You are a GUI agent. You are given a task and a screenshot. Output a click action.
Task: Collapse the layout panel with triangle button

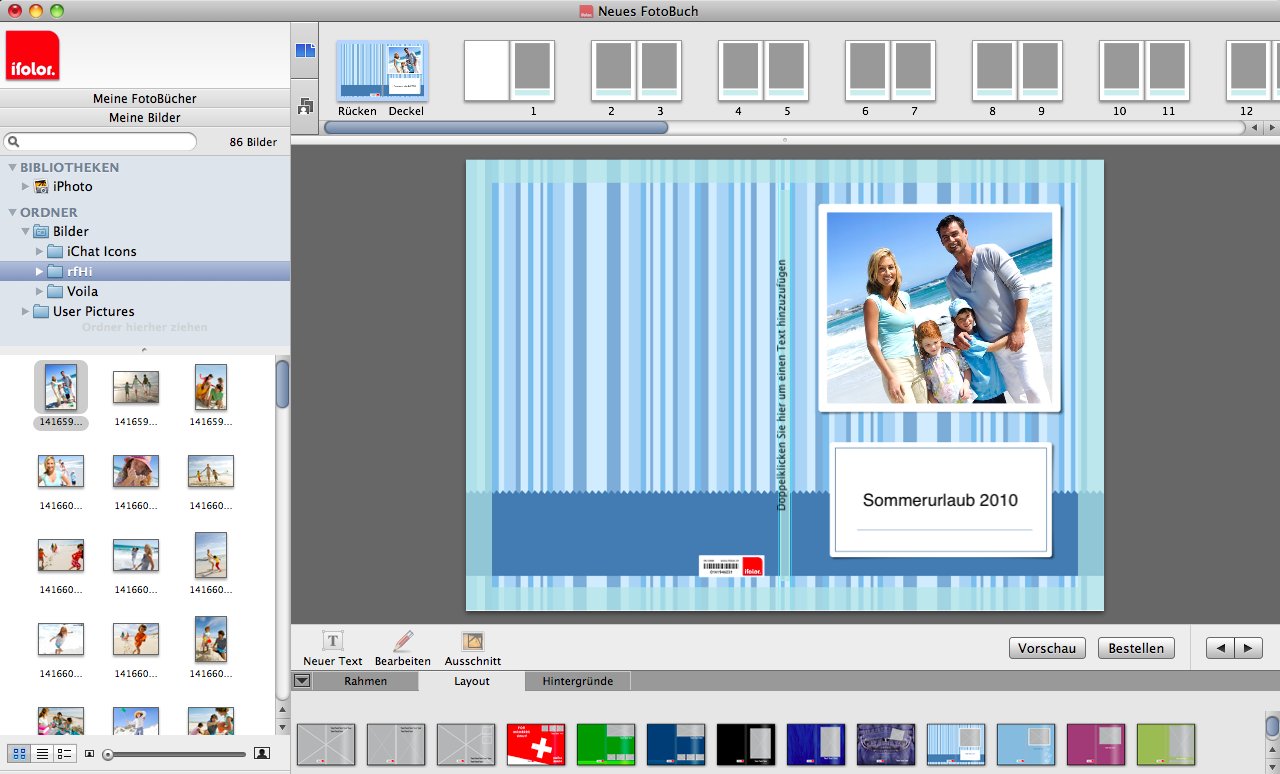[x=302, y=681]
